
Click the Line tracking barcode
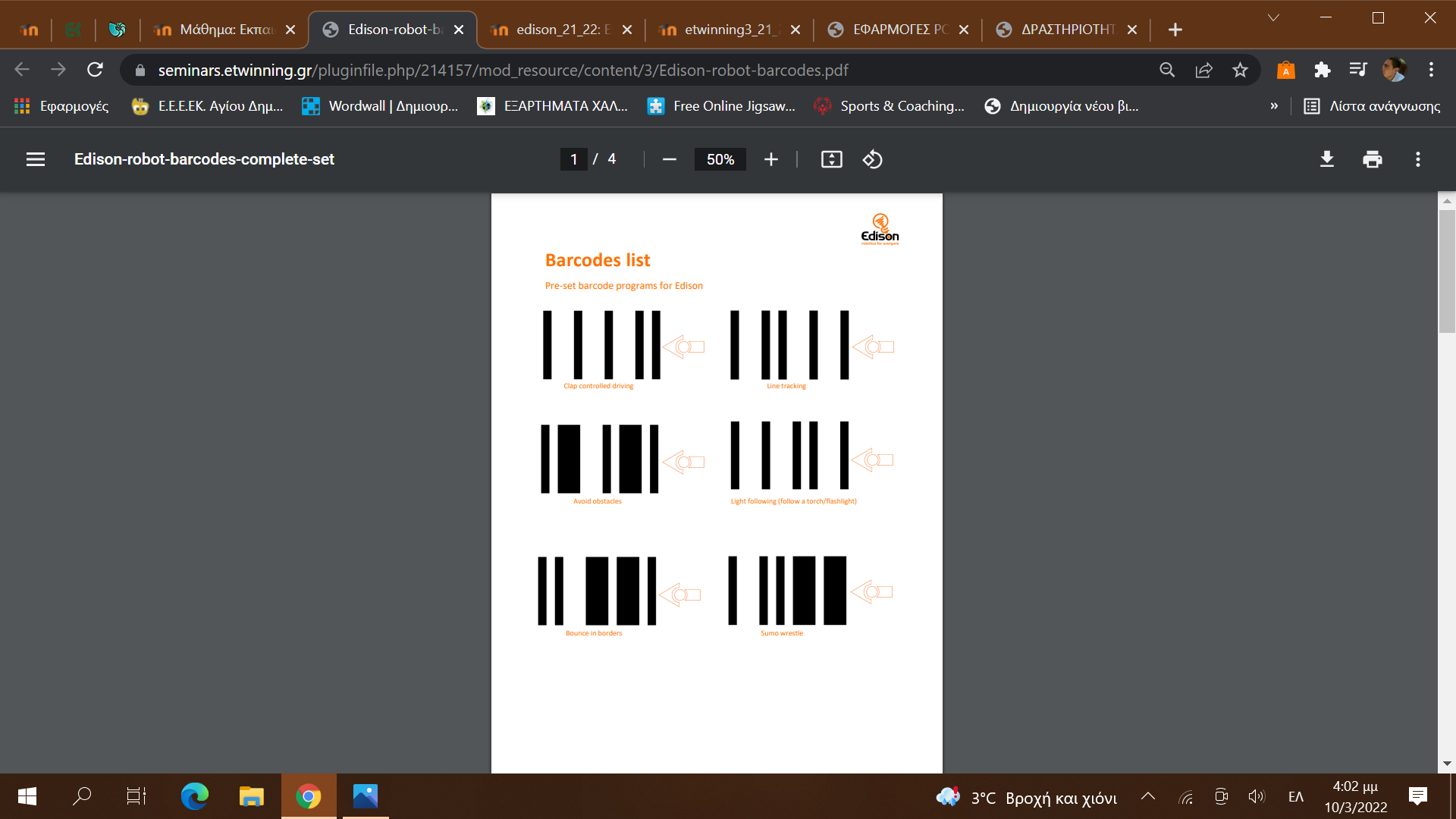(789, 345)
